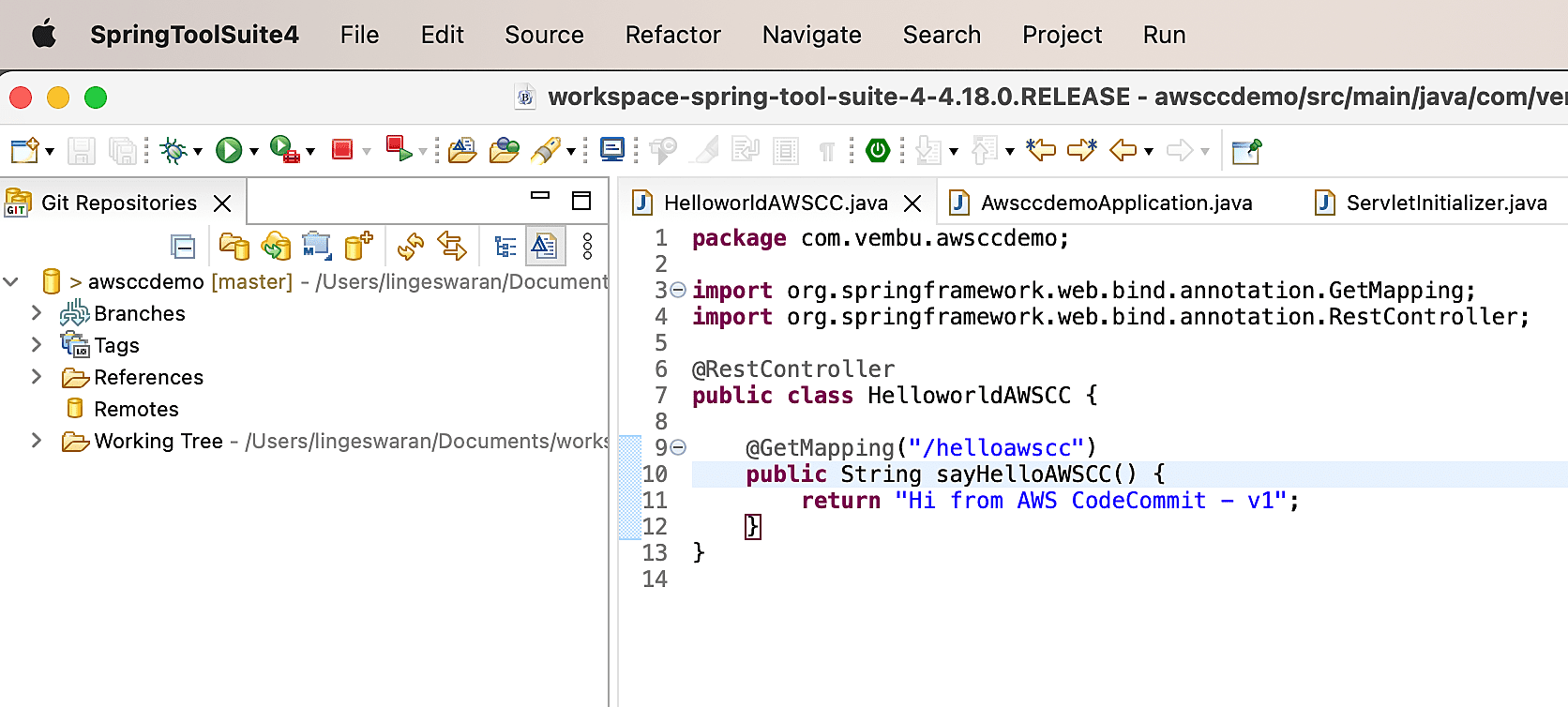The width and height of the screenshot is (1568, 707).
Task: Open the External Tools dropdown arrow
Action: click(x=310, y=151)
